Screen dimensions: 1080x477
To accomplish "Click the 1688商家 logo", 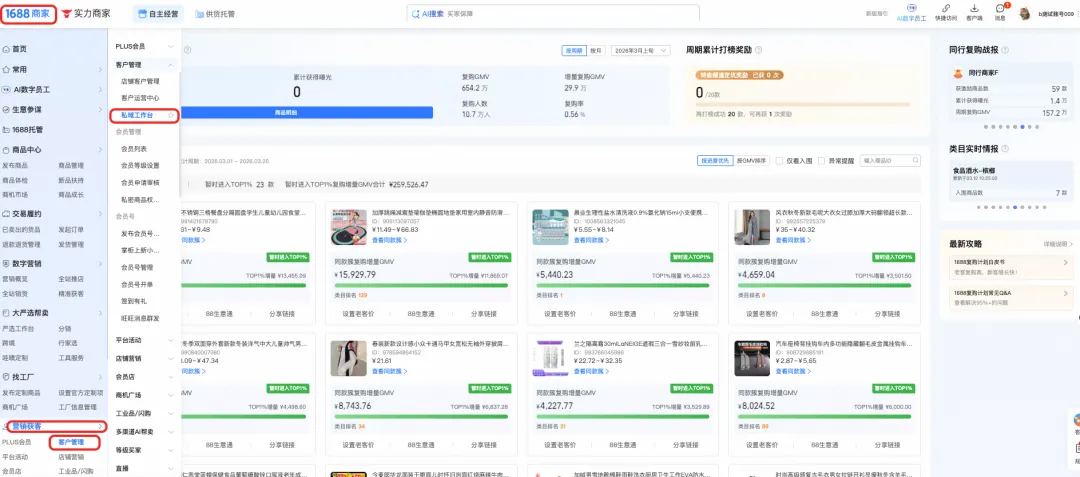I will point(28,14).
